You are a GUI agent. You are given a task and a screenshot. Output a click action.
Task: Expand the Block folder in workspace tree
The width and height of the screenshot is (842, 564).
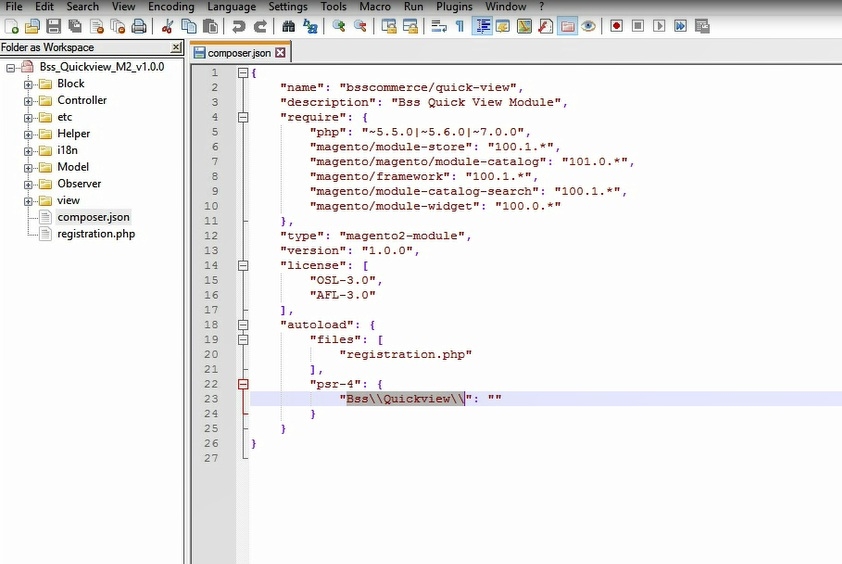(x=28, y=84)
